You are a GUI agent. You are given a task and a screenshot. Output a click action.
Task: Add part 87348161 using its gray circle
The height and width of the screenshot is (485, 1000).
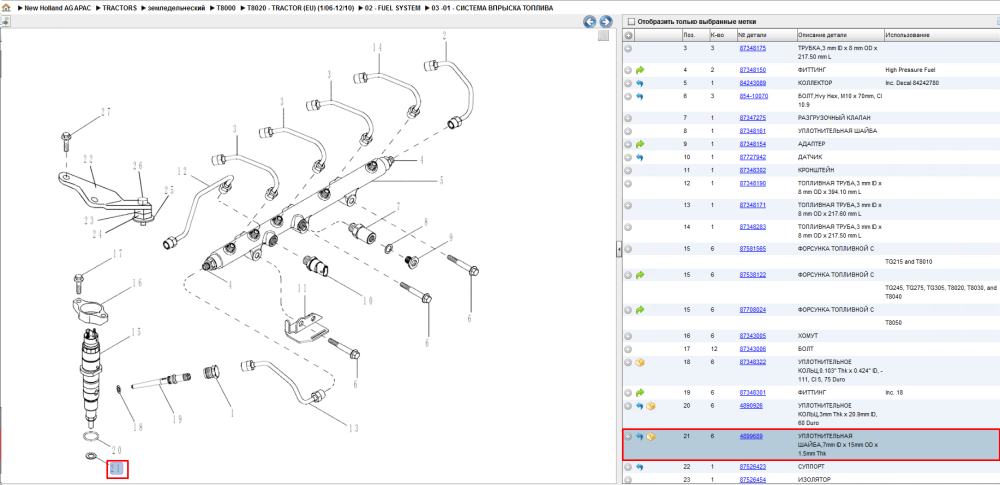click(628, 131)
